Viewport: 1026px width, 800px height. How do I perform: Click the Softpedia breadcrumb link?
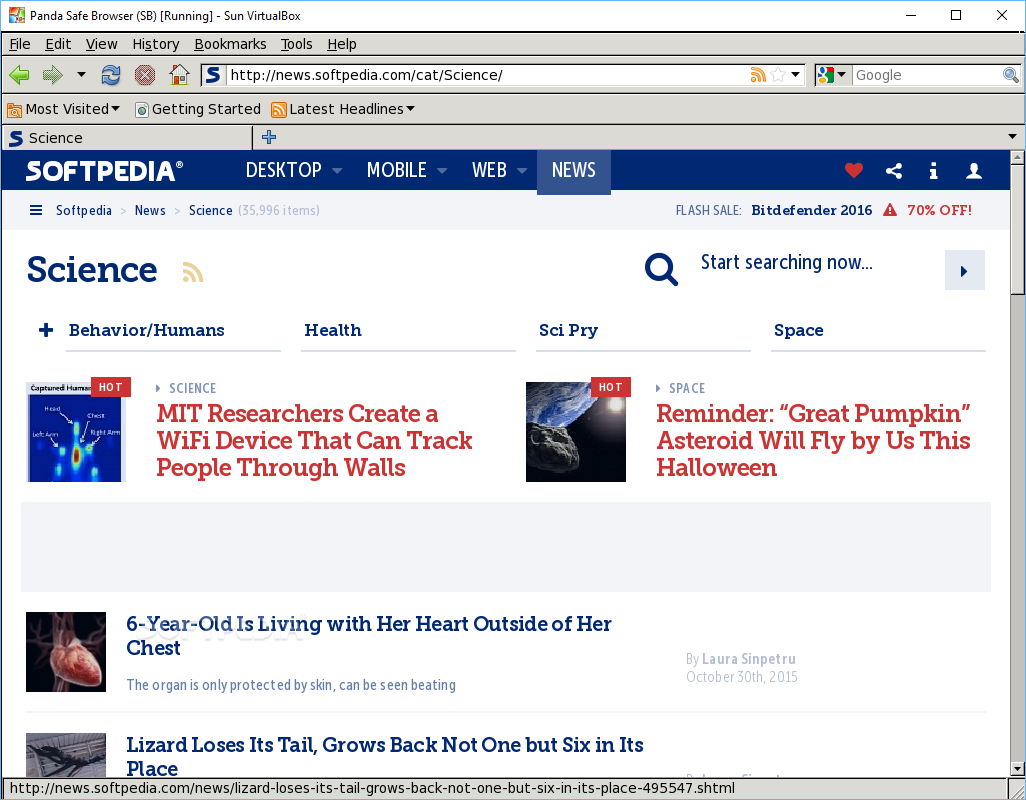point(84,210)
